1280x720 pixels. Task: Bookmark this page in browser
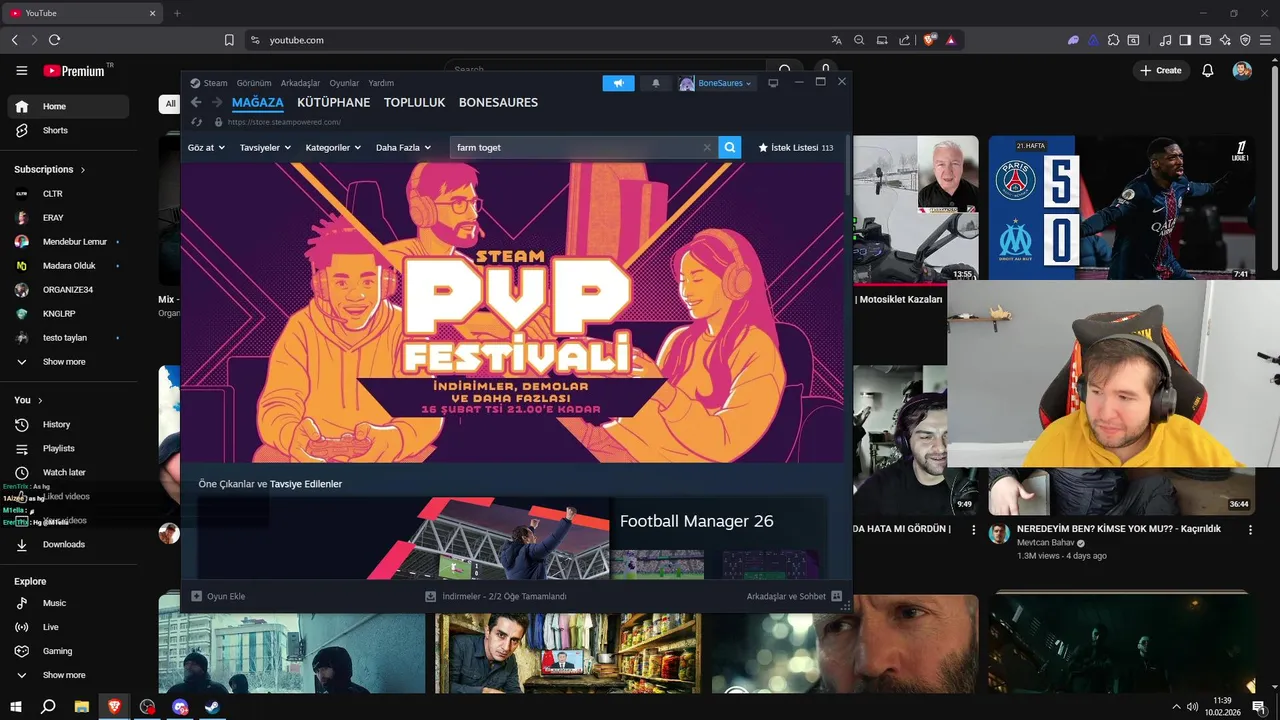[x=229, y=40]
